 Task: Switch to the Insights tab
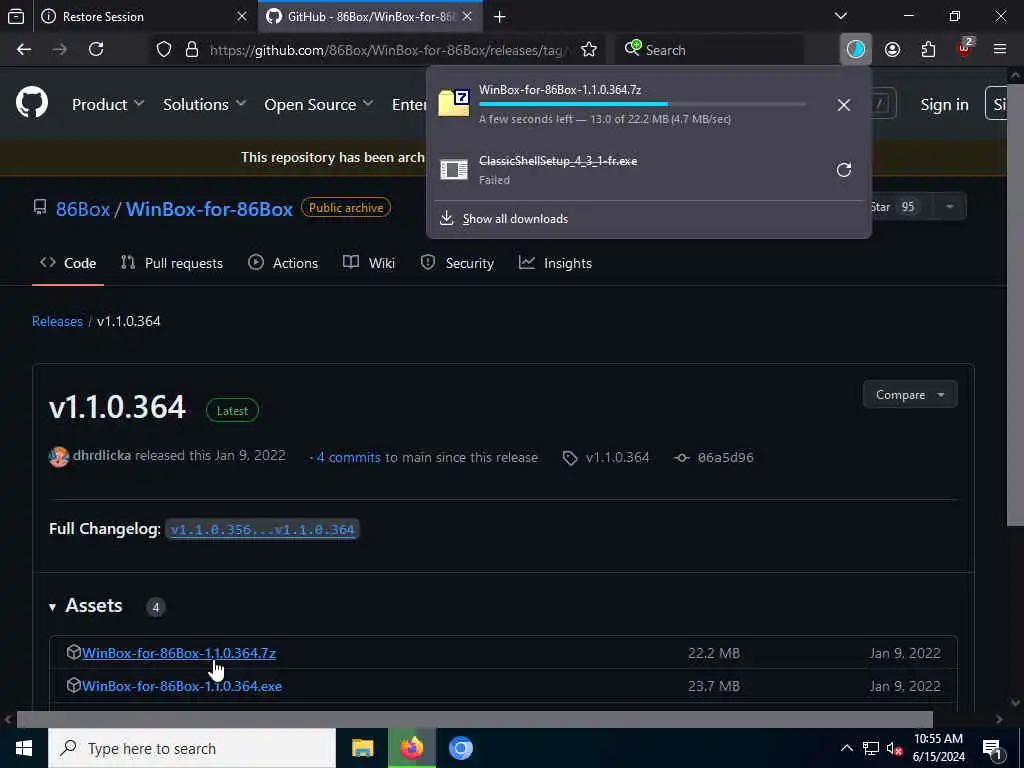tap(555, 263)
